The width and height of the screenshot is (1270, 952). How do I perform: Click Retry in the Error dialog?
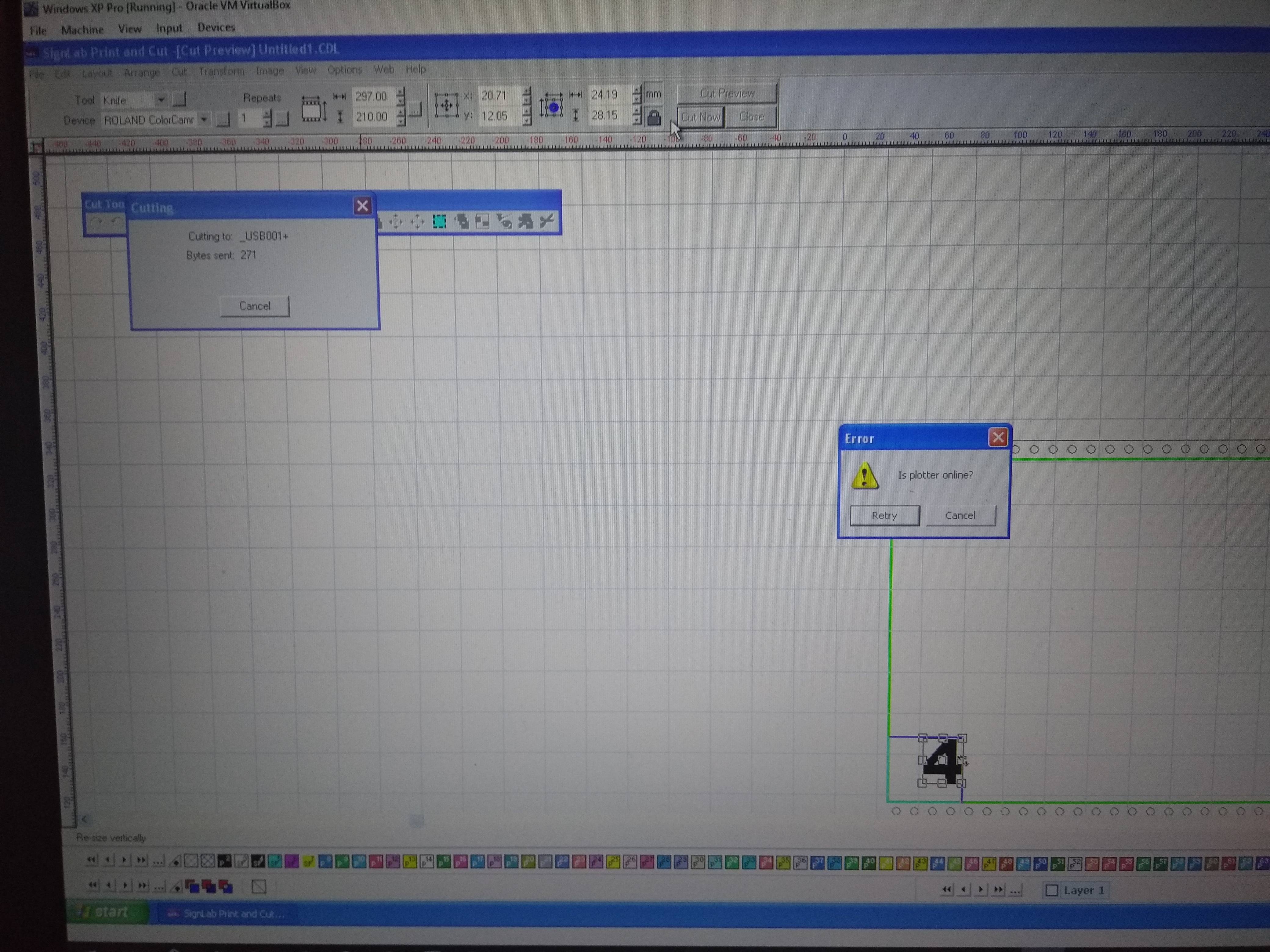884,515
